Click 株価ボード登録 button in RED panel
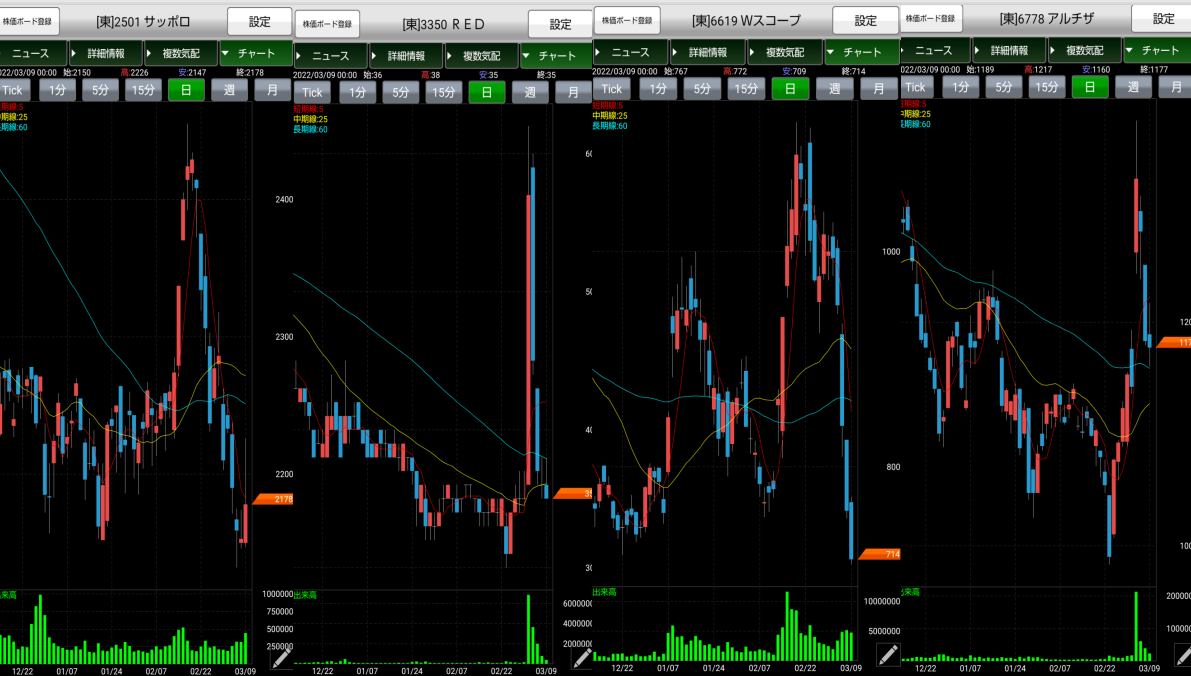Screen dimensions: 1191x676 click(x=325, y=24)
